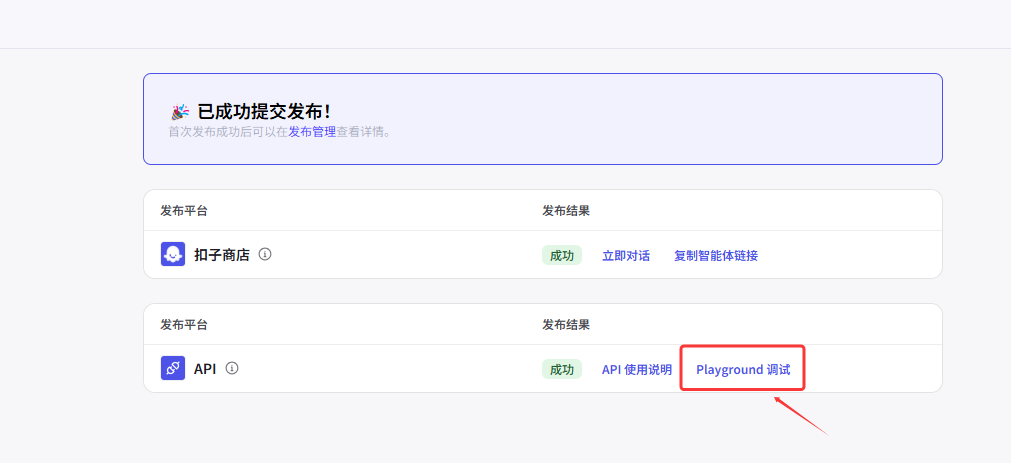Select the 扣子商店 platform name
Viewport: 1011px width, 463px height.
click(x=222, y=255)
